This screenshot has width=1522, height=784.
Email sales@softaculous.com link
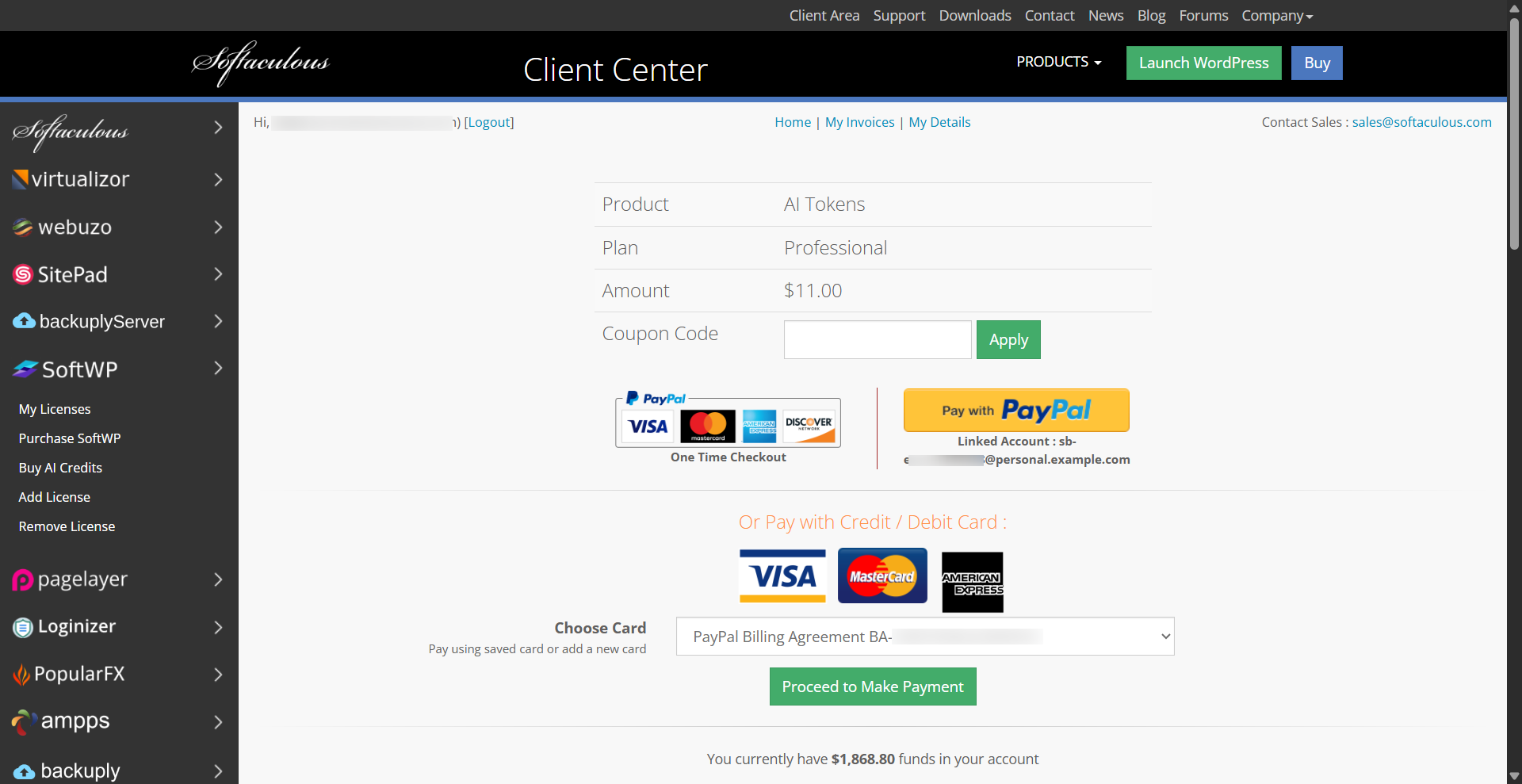(x=1421, y=122)
